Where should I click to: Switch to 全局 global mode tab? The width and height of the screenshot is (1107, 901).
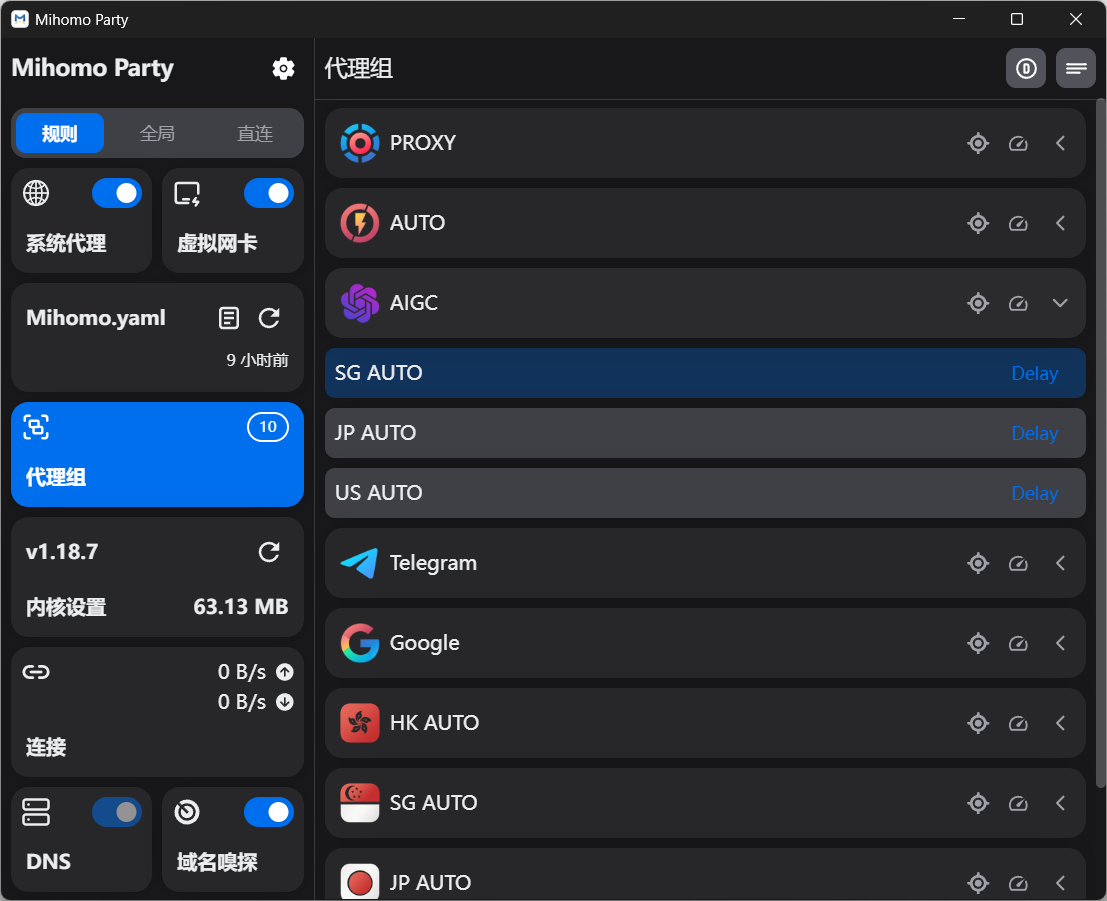point(157,133)
